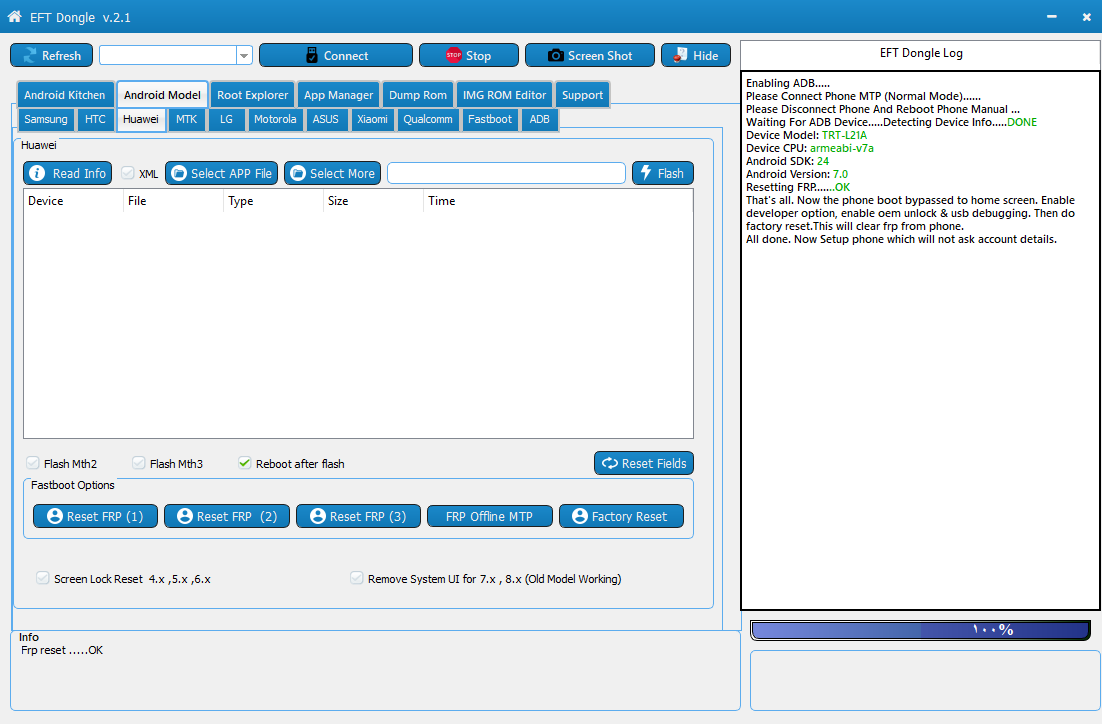Toggle Remove System UI for 7.x, 8.x checkbox
Viewport: 1102px width, 724px height.
tap(356, 578)
